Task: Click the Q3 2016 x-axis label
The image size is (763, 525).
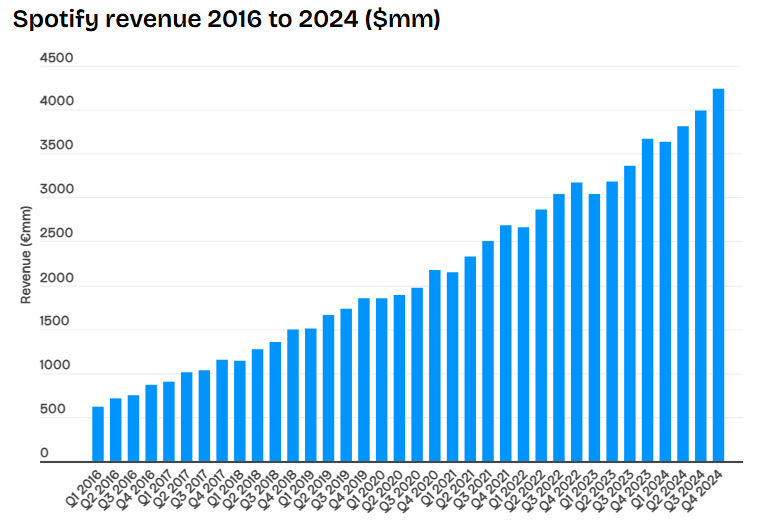Action: (x=118, y=490)
